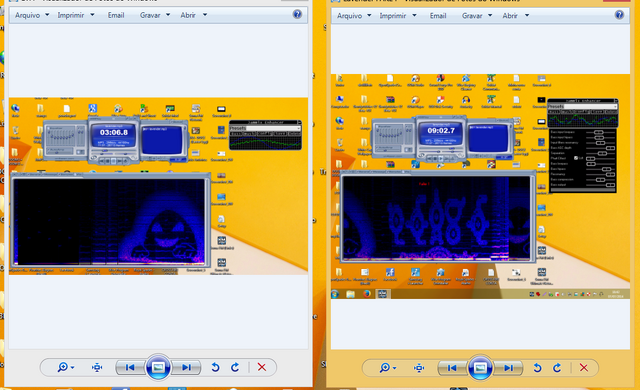Start slideshow in the right viewer

[480, 368]
